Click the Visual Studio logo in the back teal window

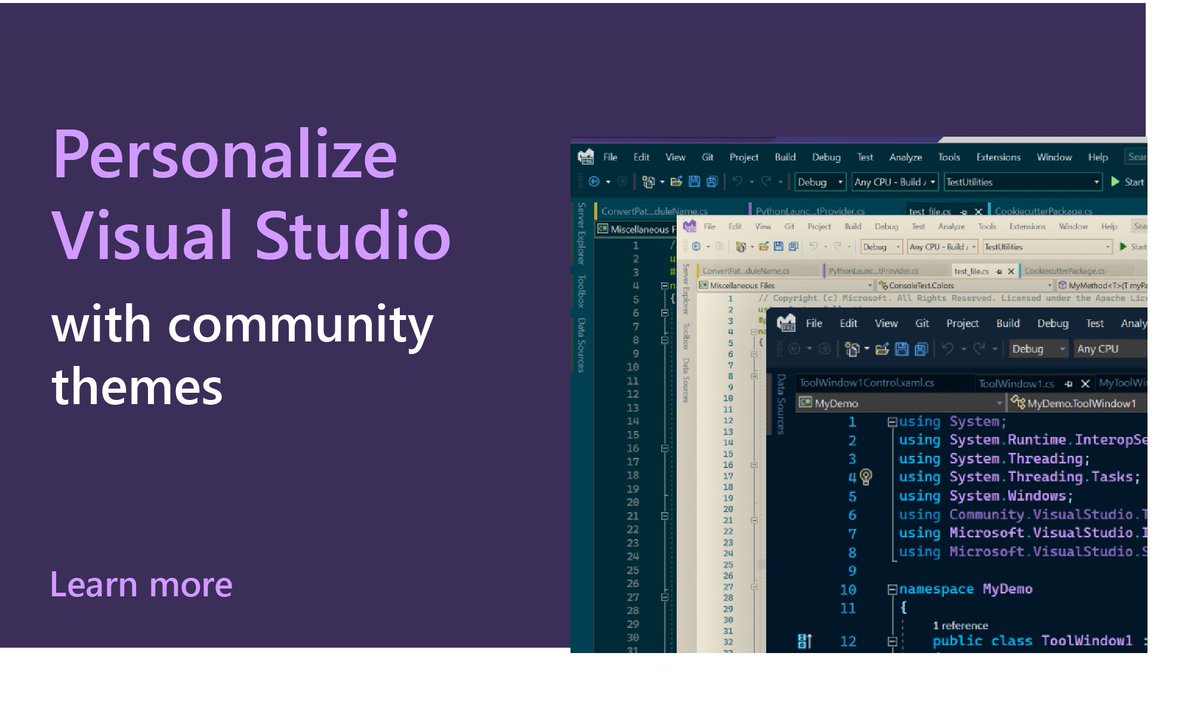(586, 157)
